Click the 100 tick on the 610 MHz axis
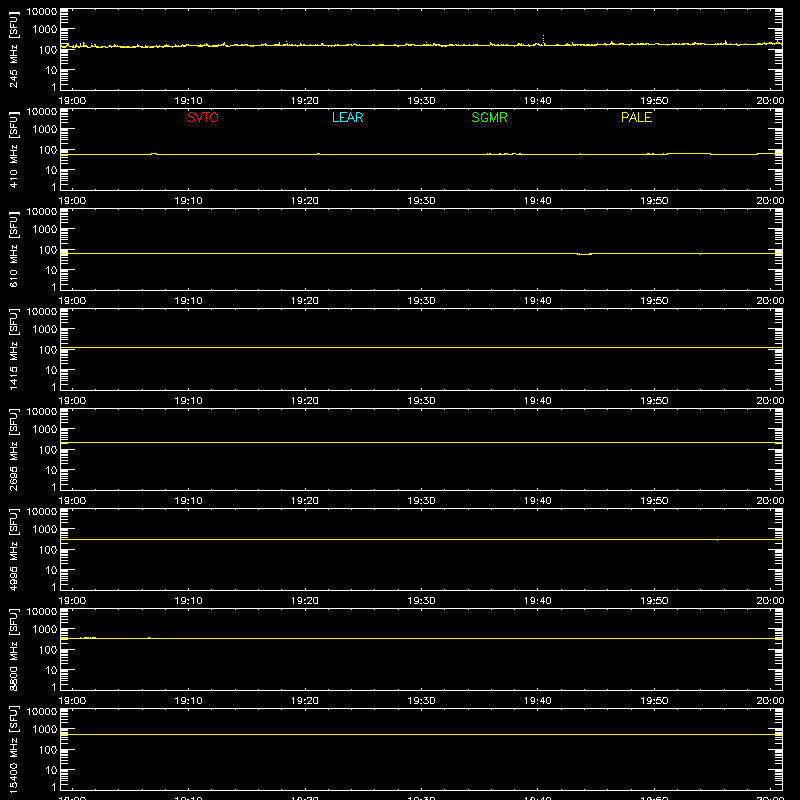This screenshot has height=800, width=800. click(48, 250)
